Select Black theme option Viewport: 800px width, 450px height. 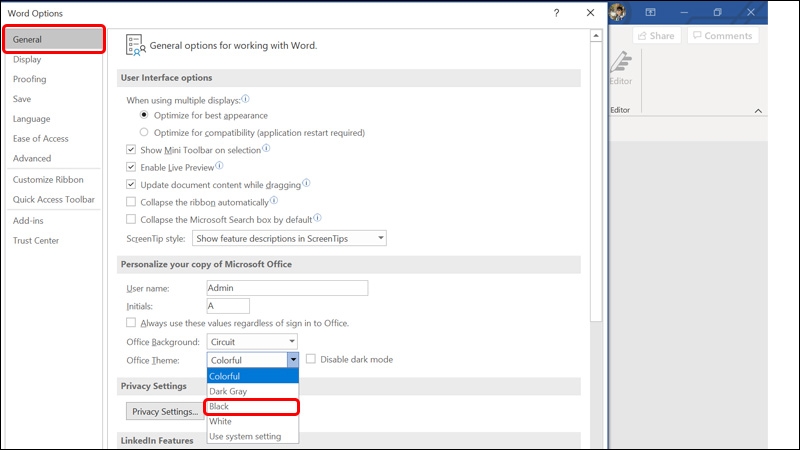point(253,406)
